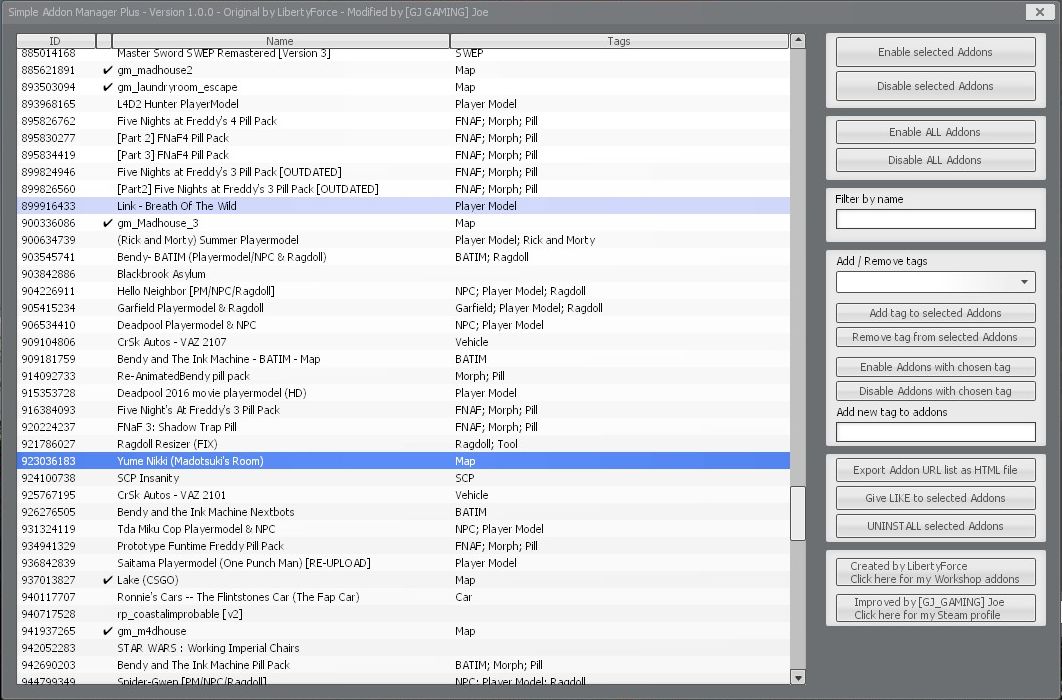Select Bendy and The Ink Machine Pill Pack

coord(403,665)
